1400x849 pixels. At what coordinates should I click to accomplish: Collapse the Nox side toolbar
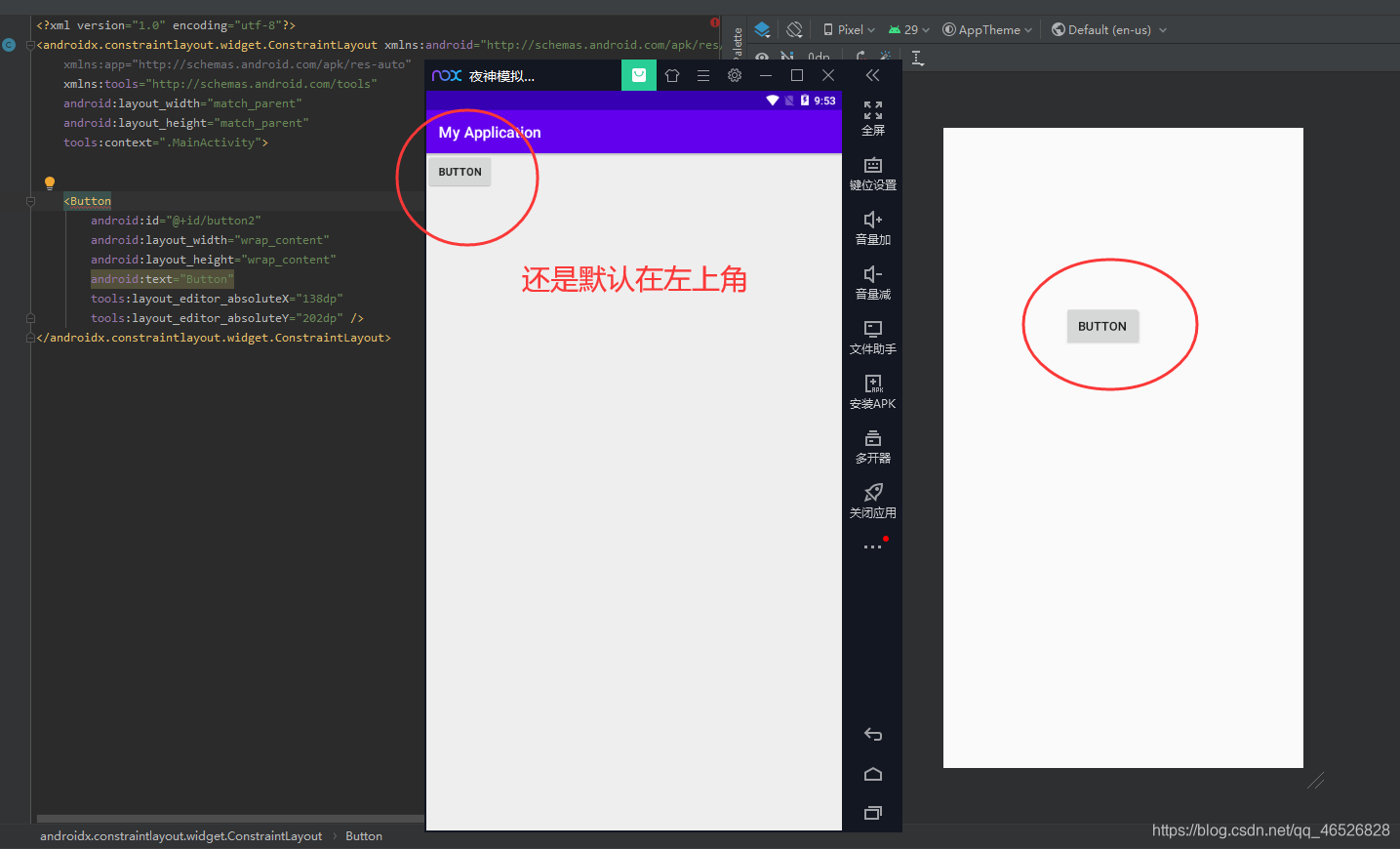pyautogui.click(x=872, y=75)
